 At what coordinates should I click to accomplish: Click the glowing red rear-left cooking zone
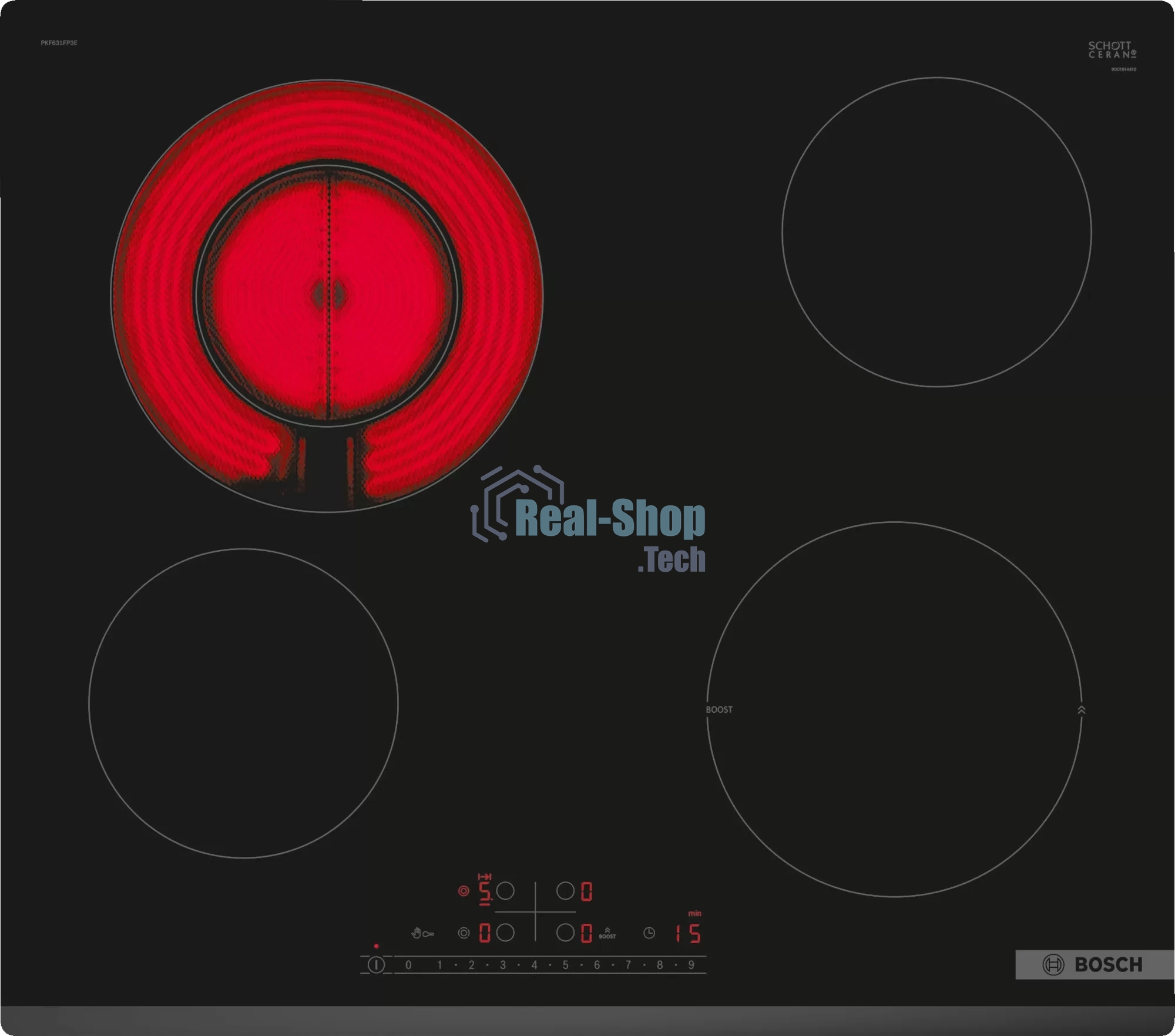(327, 296)
